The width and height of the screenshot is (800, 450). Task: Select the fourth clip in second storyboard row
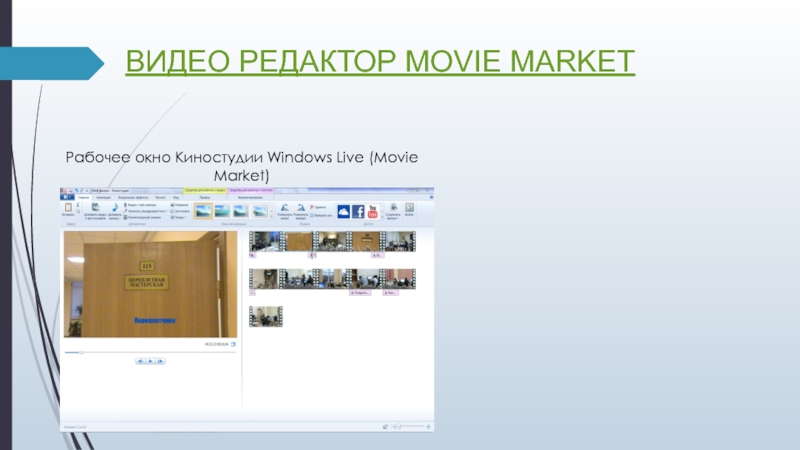tap(366, 279)
